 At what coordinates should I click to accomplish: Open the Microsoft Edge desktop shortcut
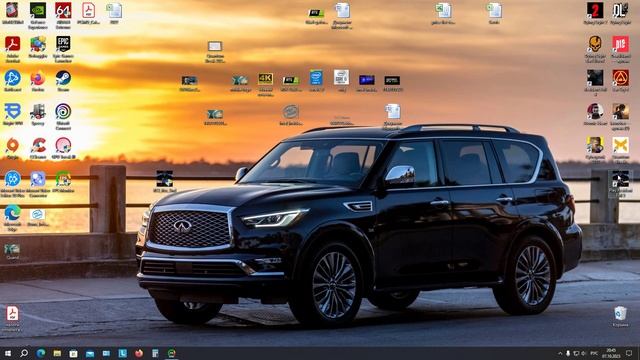coord(13,218)
